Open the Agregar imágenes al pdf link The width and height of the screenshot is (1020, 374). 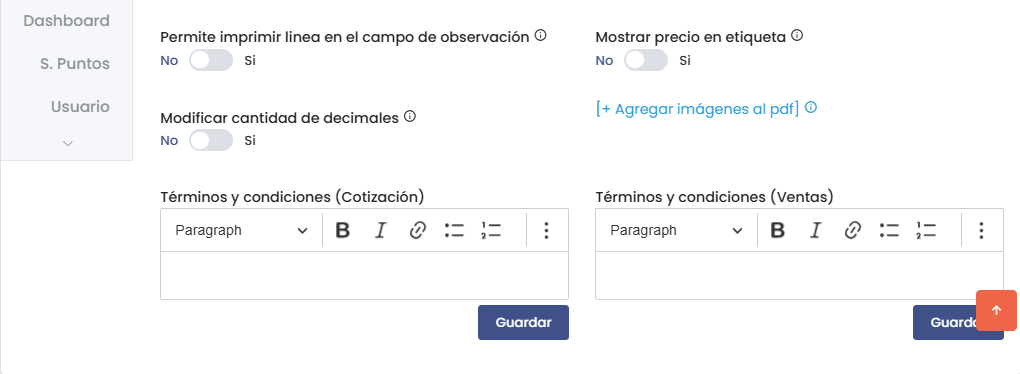(x=697, y=109)
